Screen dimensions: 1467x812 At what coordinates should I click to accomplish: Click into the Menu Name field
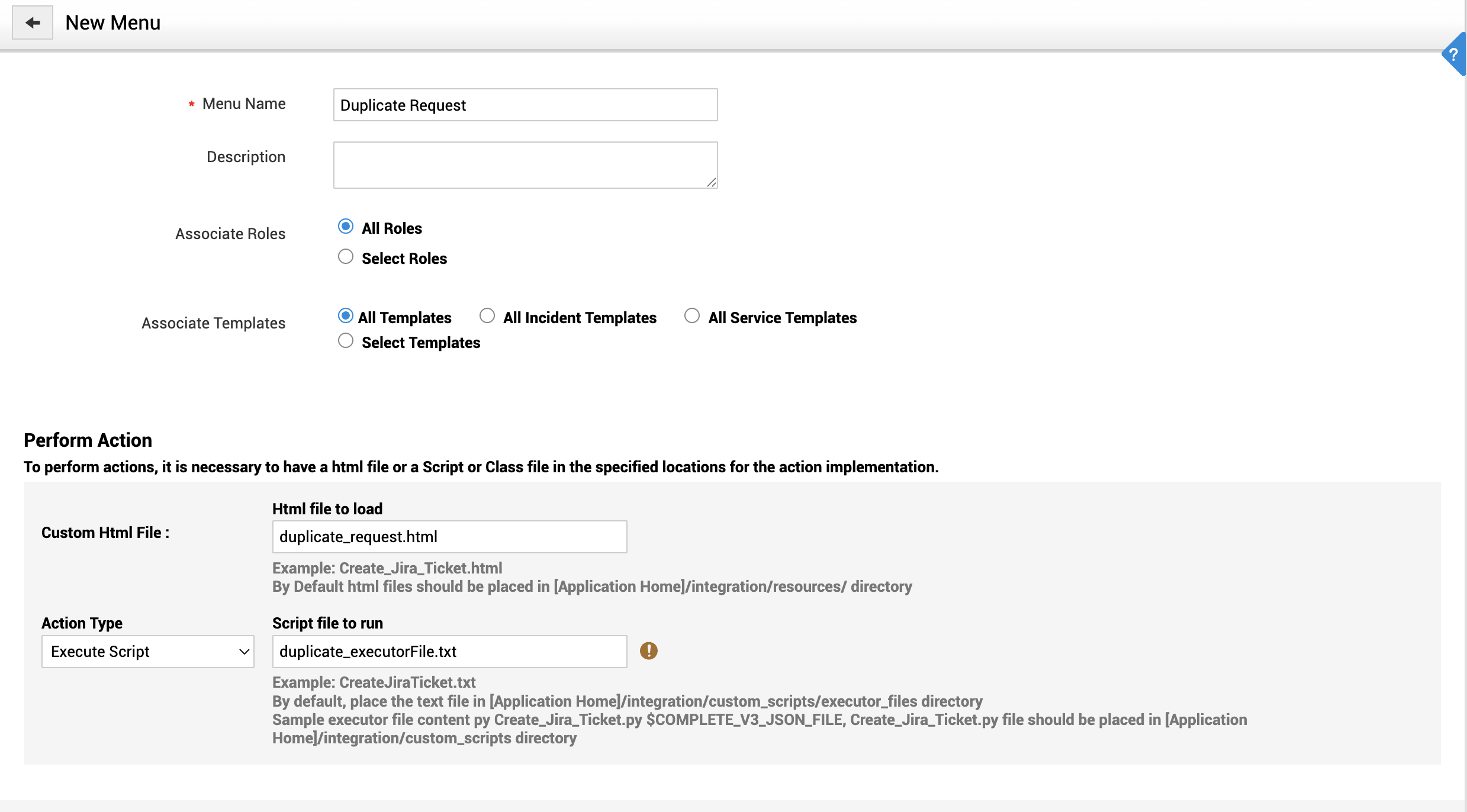tap(525, 105)
